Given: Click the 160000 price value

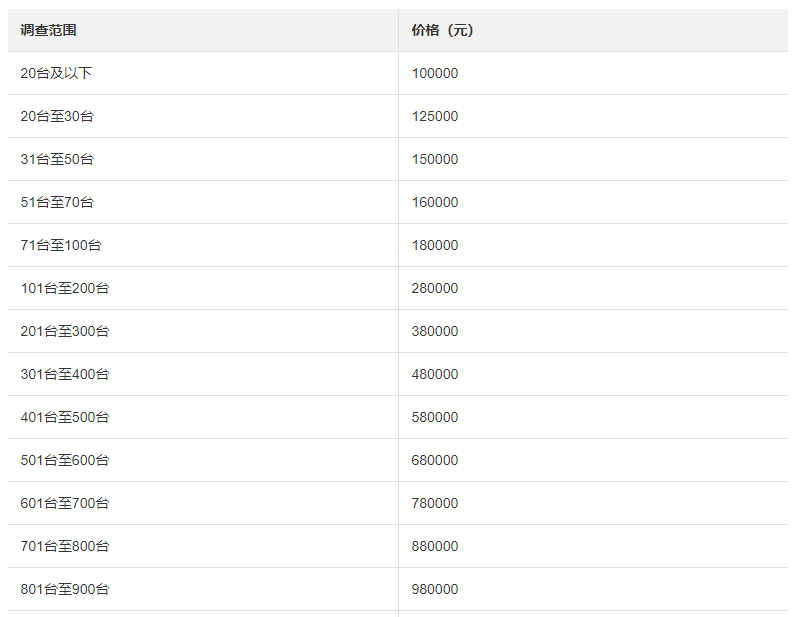Looking at the screenshot, I should 435,202.
